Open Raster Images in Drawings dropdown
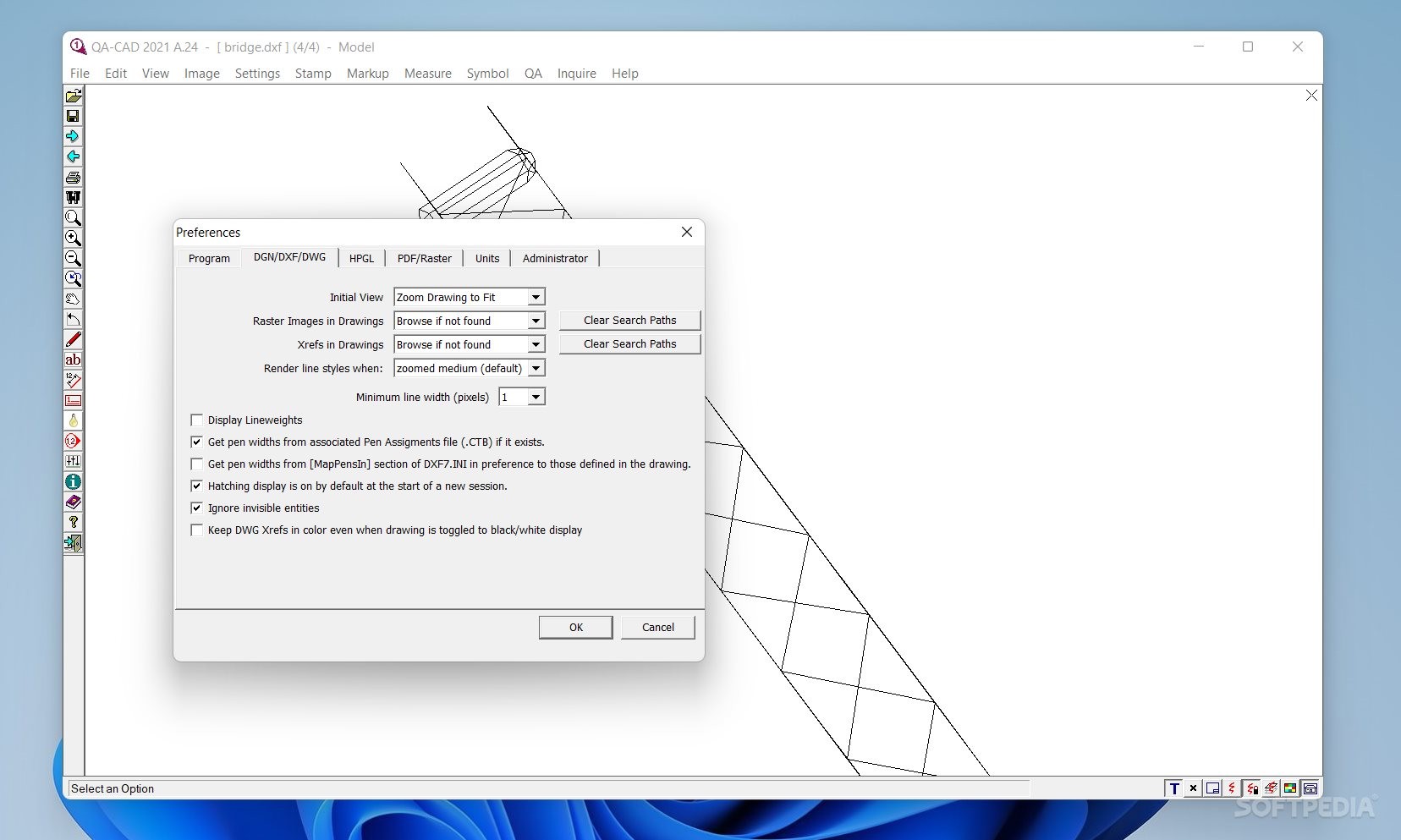 (x=536, y=321)
